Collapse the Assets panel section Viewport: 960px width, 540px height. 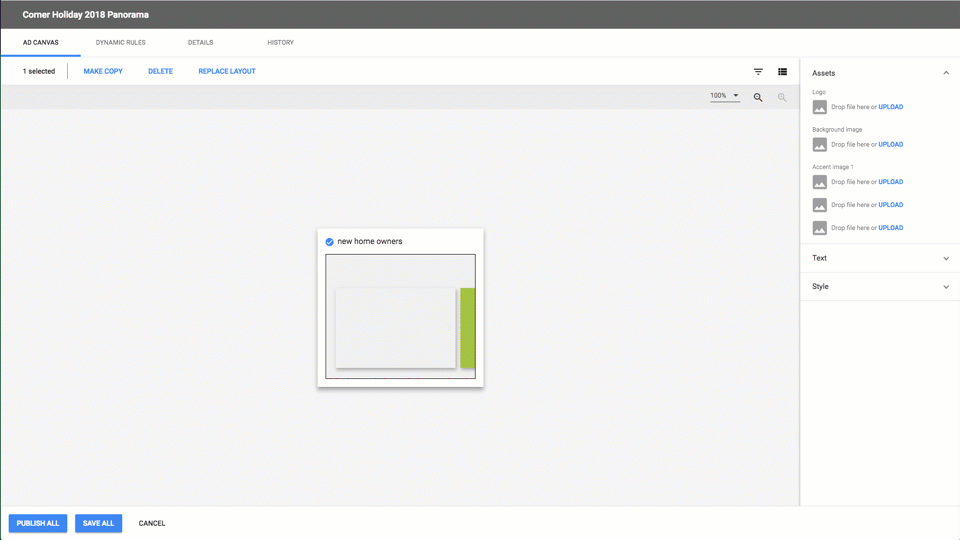[946, 73]
